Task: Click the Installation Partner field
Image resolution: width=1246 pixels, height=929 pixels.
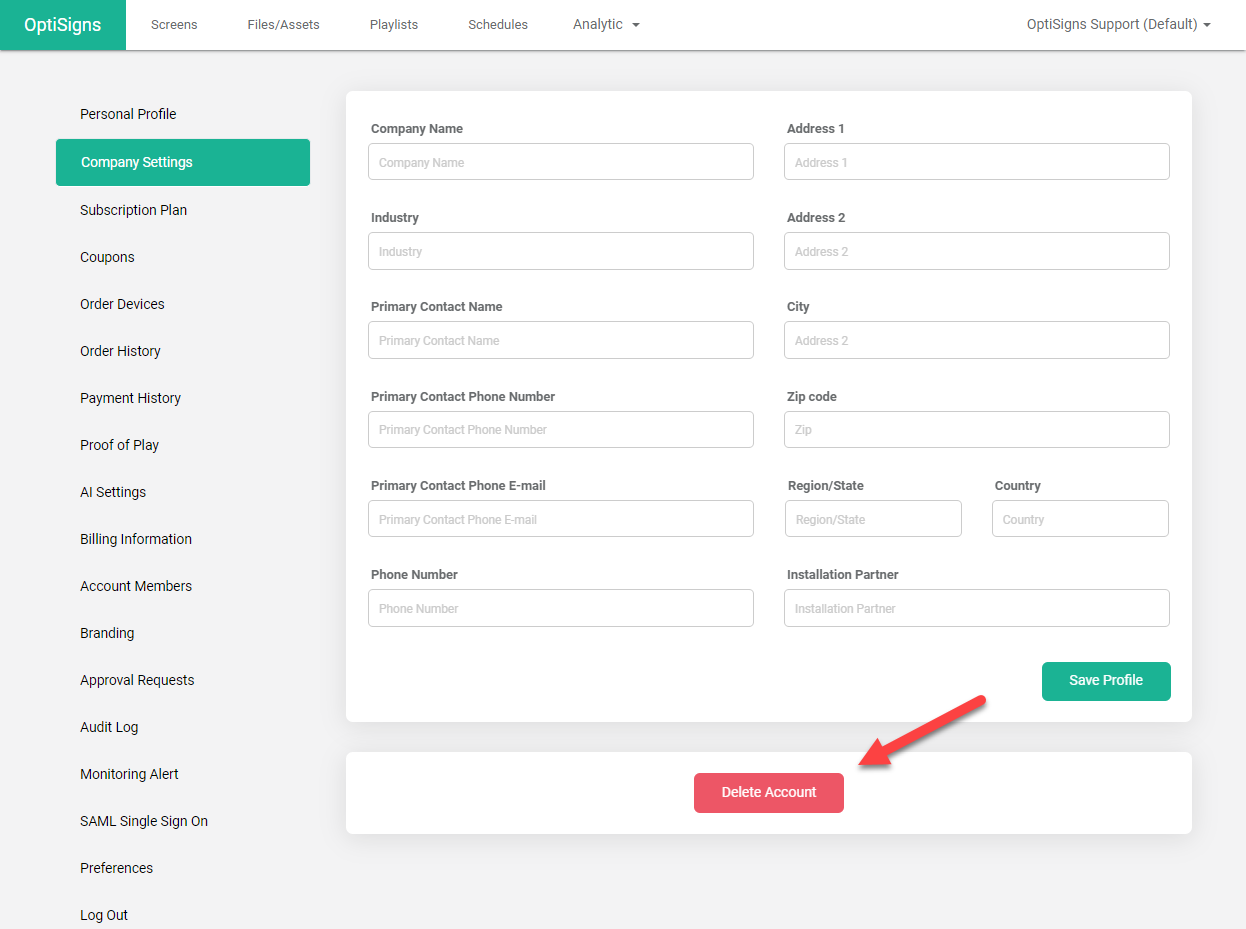Action: tap(976, 608)
